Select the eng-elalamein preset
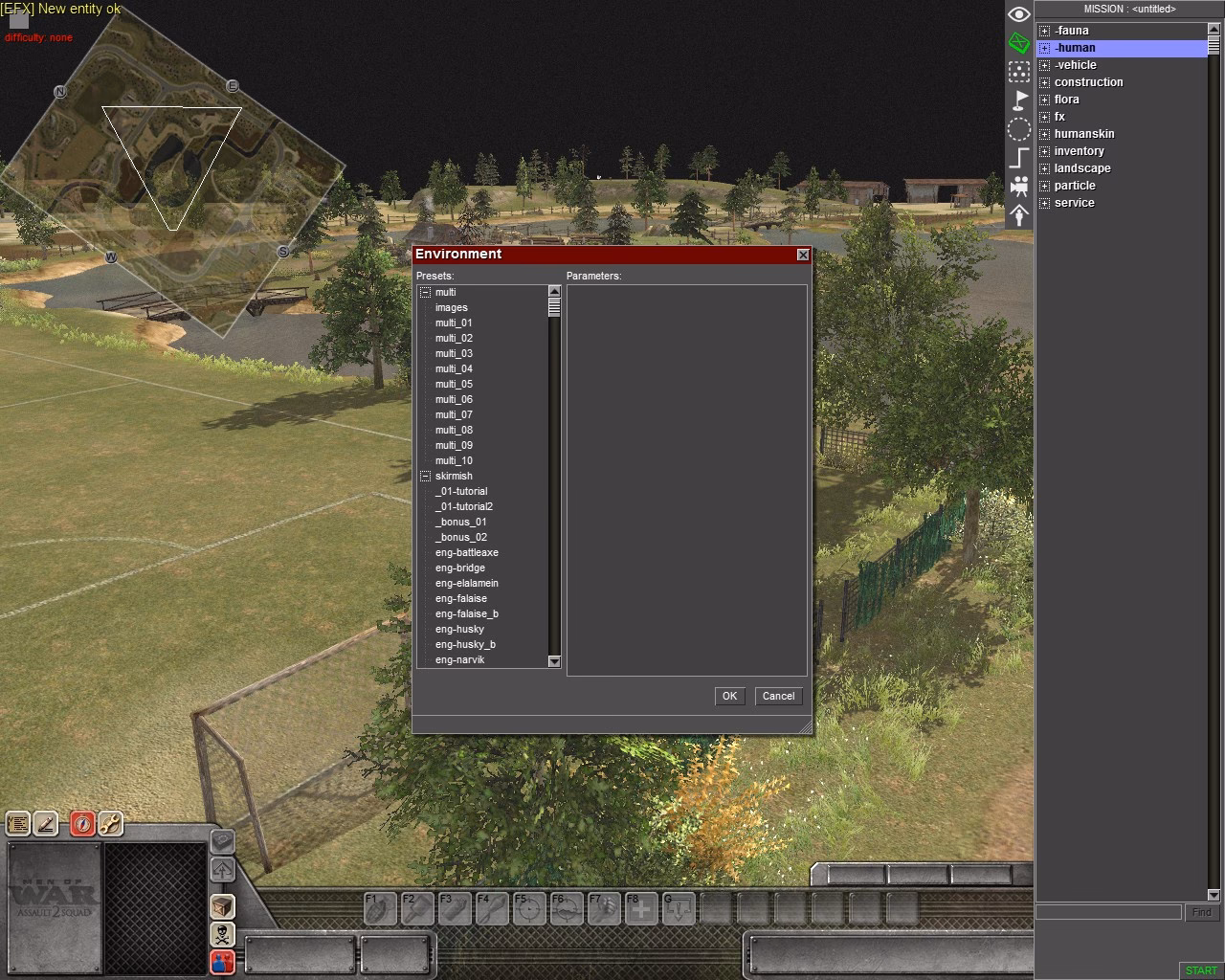1225x980 pixels. tap(467, 583)
